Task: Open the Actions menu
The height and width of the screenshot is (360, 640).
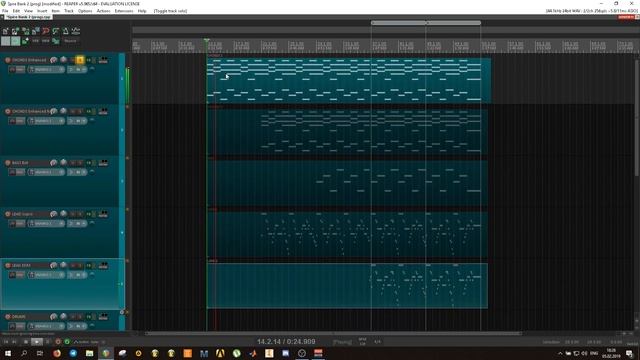Action: coord(103,11)
